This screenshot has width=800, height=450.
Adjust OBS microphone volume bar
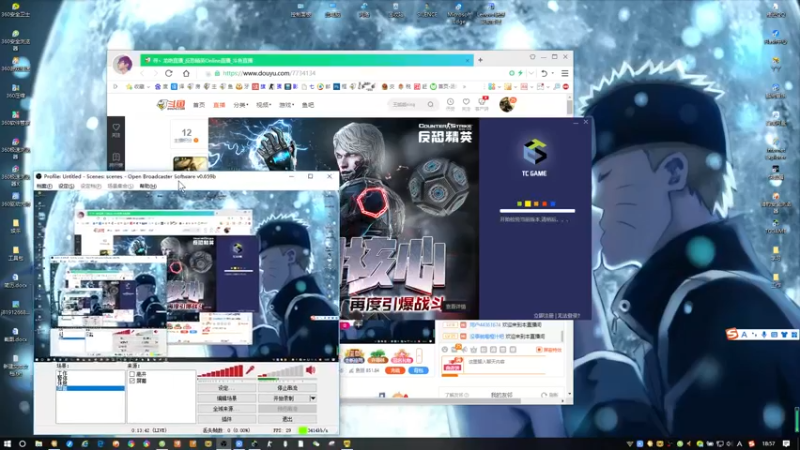coord(220,371)
